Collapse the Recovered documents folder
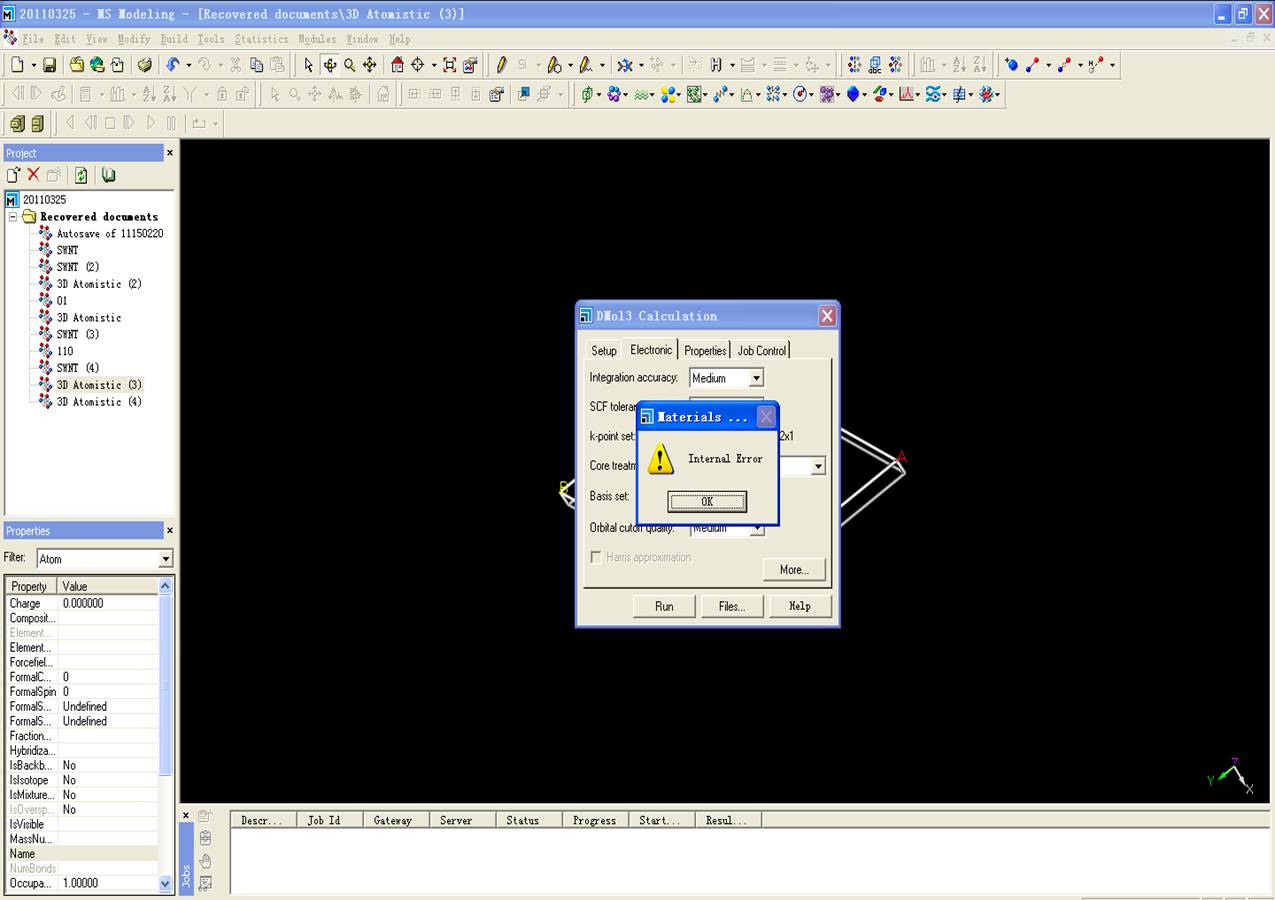1275x900 pixels. (x=13, y=217)
